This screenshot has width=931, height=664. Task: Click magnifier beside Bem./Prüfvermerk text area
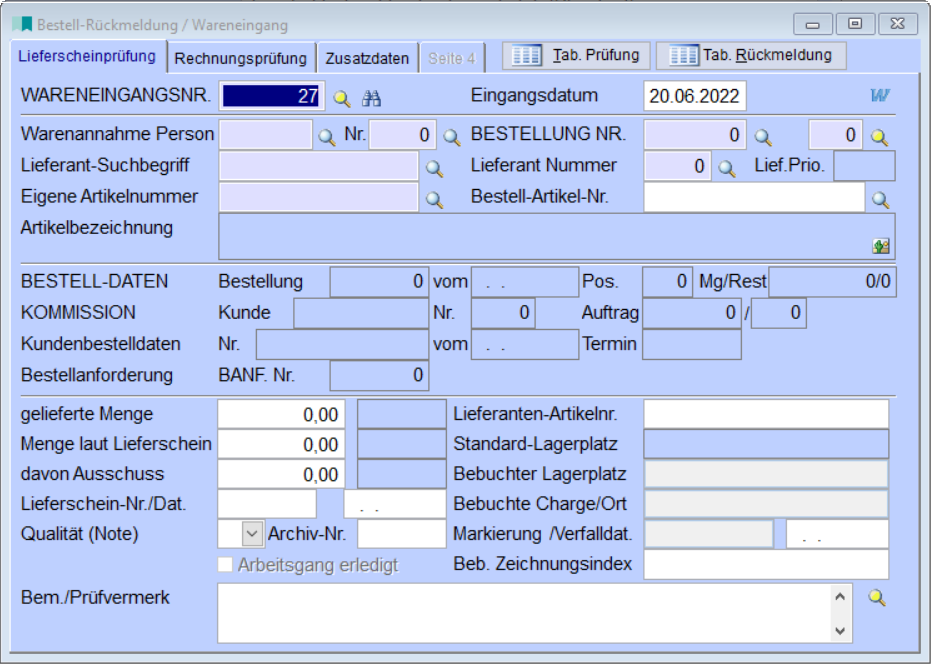tap(877, 598)
